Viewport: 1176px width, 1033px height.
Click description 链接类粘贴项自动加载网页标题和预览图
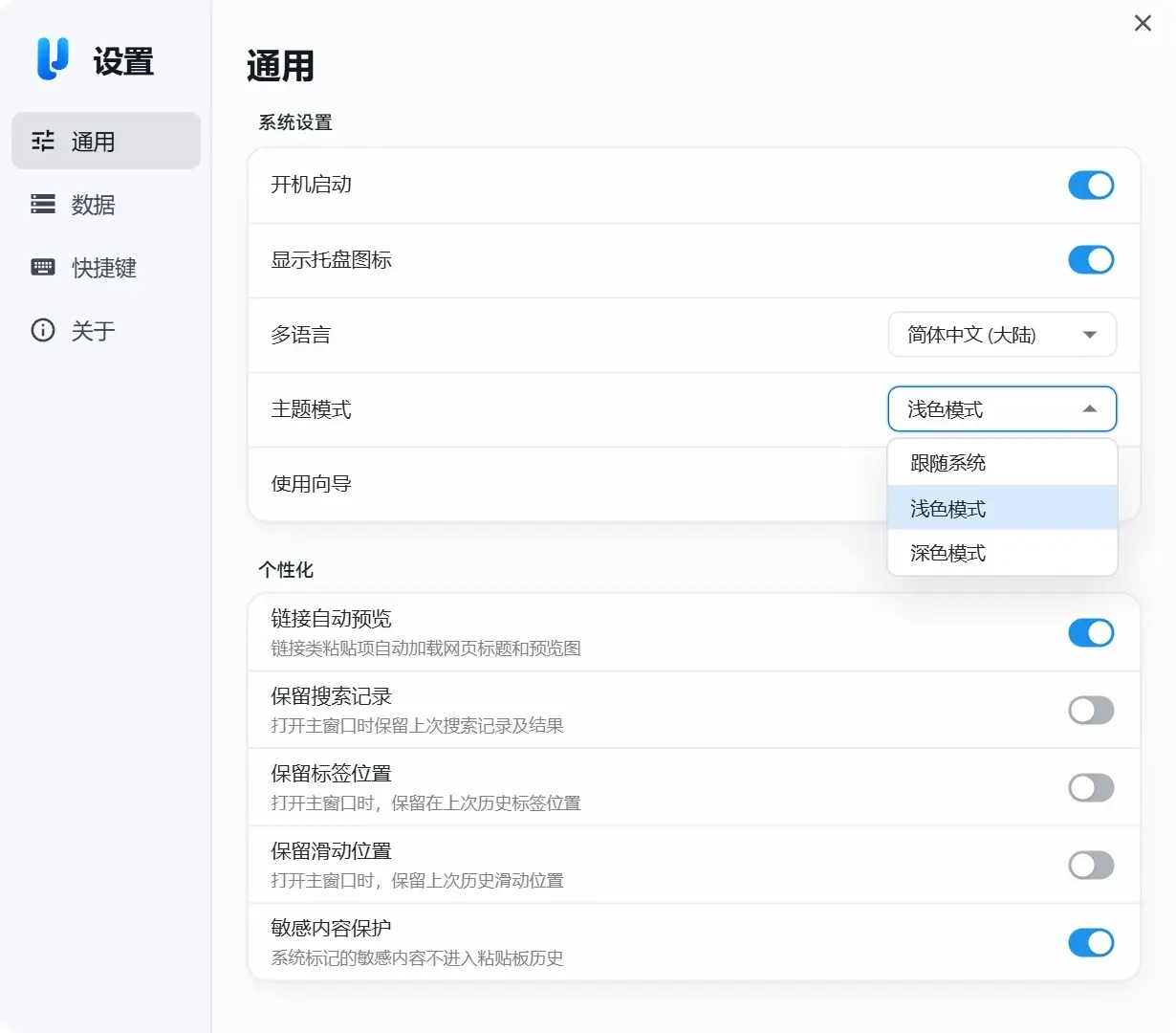click(425, 648)
